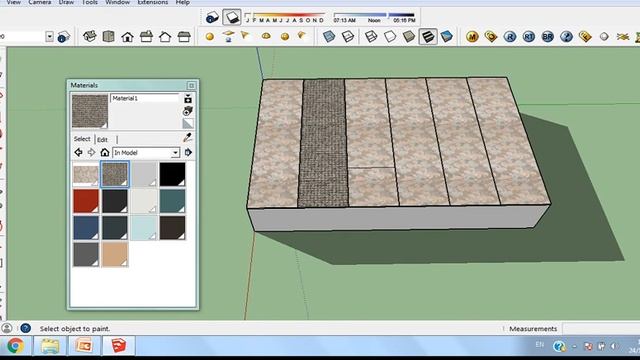640x360 pixels.
Task: Open the Help menu
Action: (x=182, y=2)
